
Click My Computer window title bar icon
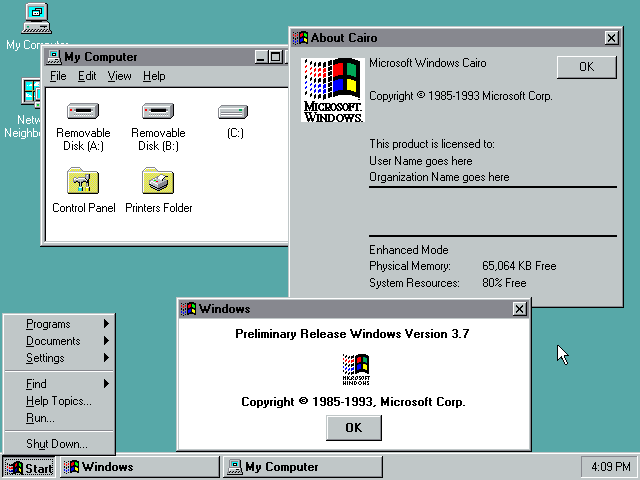tap(53, 57)
